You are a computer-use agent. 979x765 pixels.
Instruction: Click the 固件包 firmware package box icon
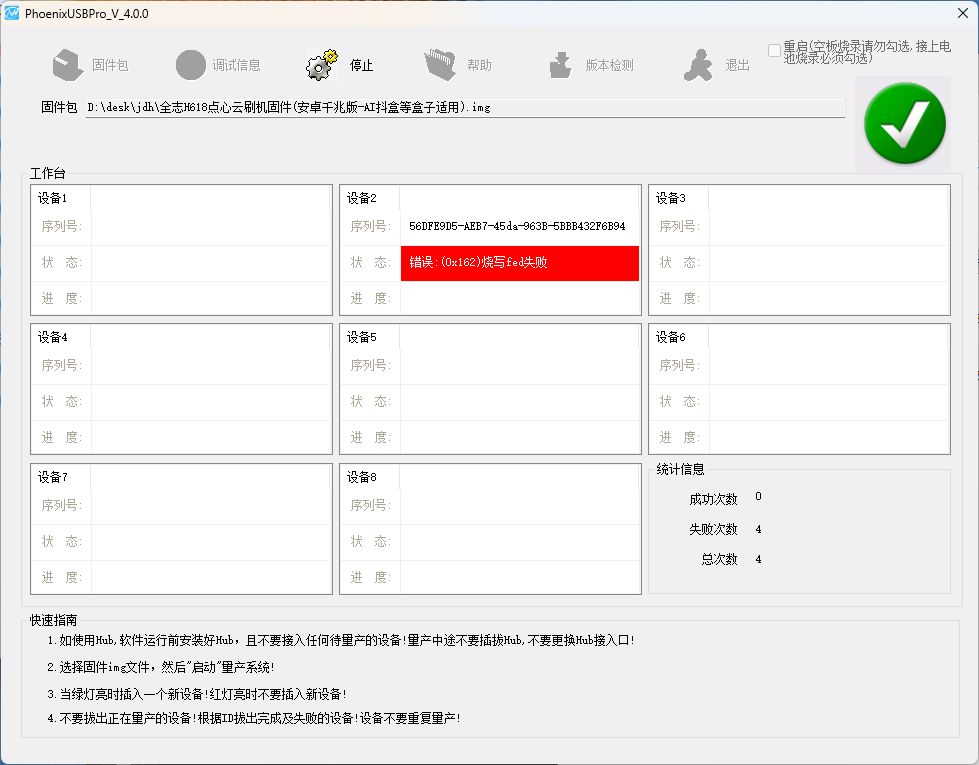[67, 65]
